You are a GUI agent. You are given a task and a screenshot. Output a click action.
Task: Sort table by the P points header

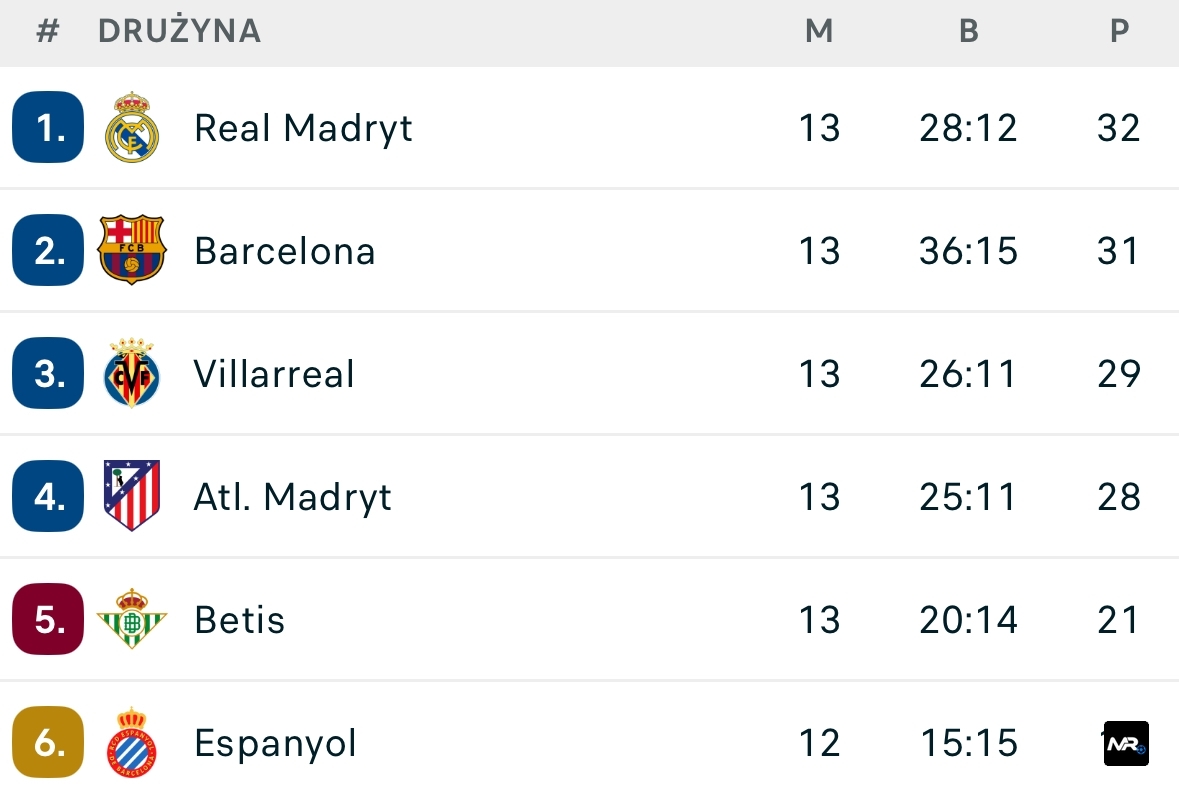pyautogui.click(x=1119, y=31)
